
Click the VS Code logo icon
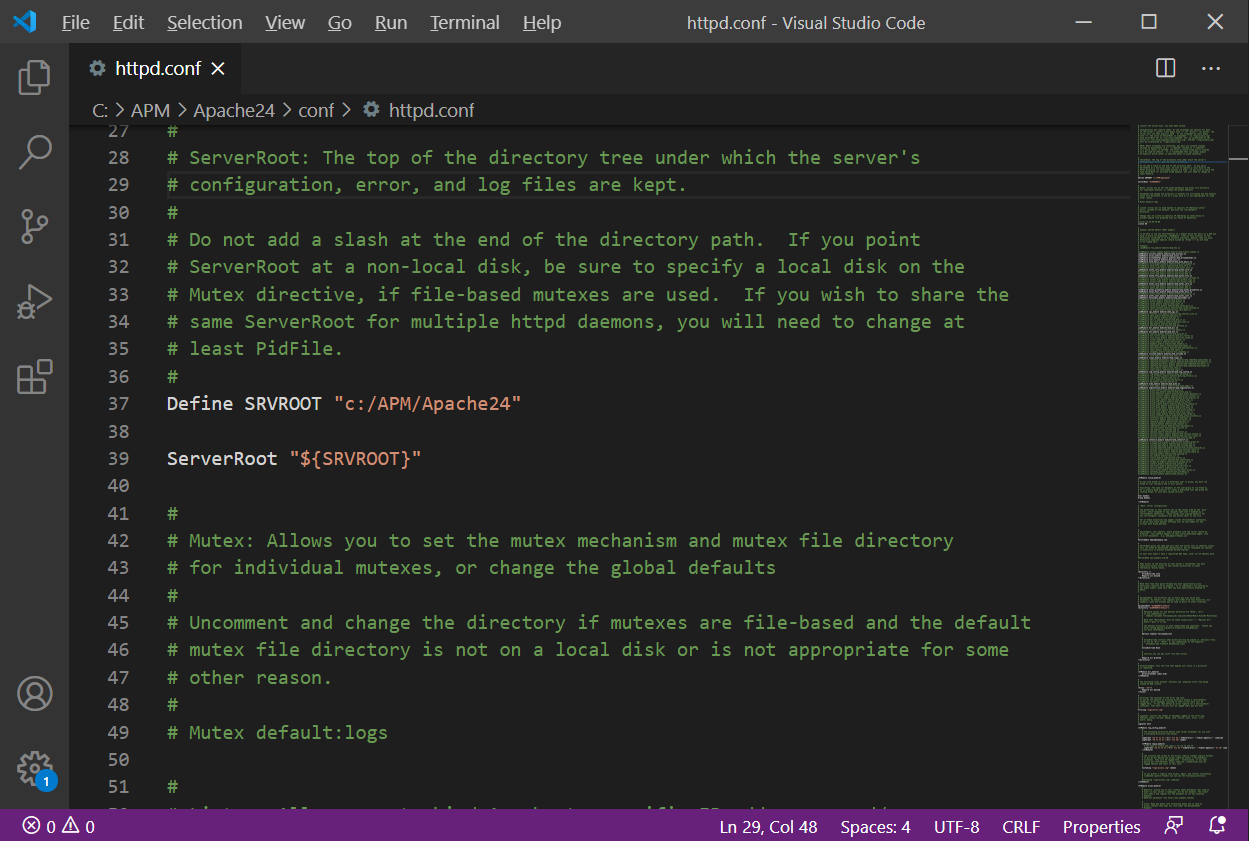click(x=24, y=21)
